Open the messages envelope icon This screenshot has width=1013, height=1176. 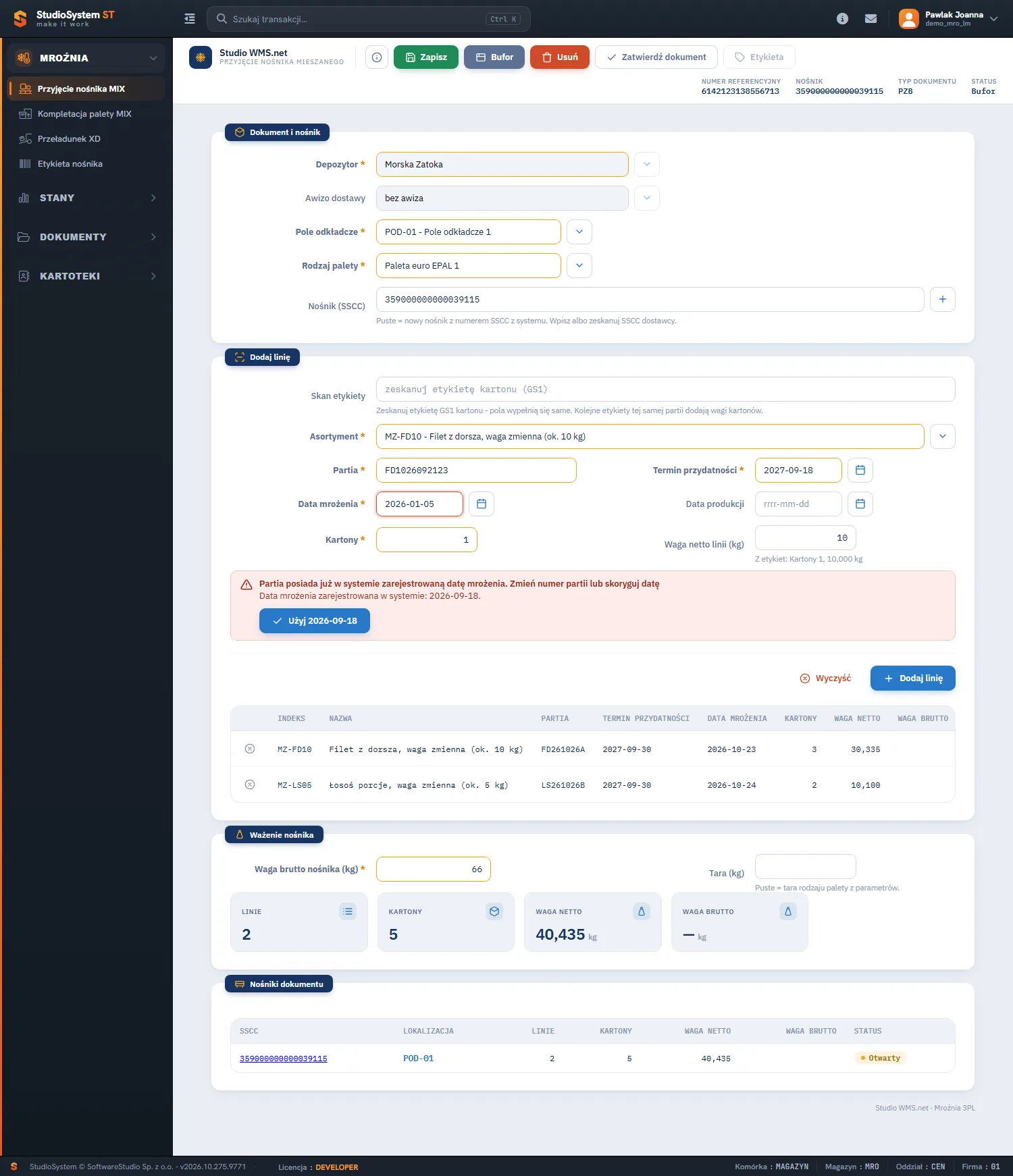pos(871,19)
